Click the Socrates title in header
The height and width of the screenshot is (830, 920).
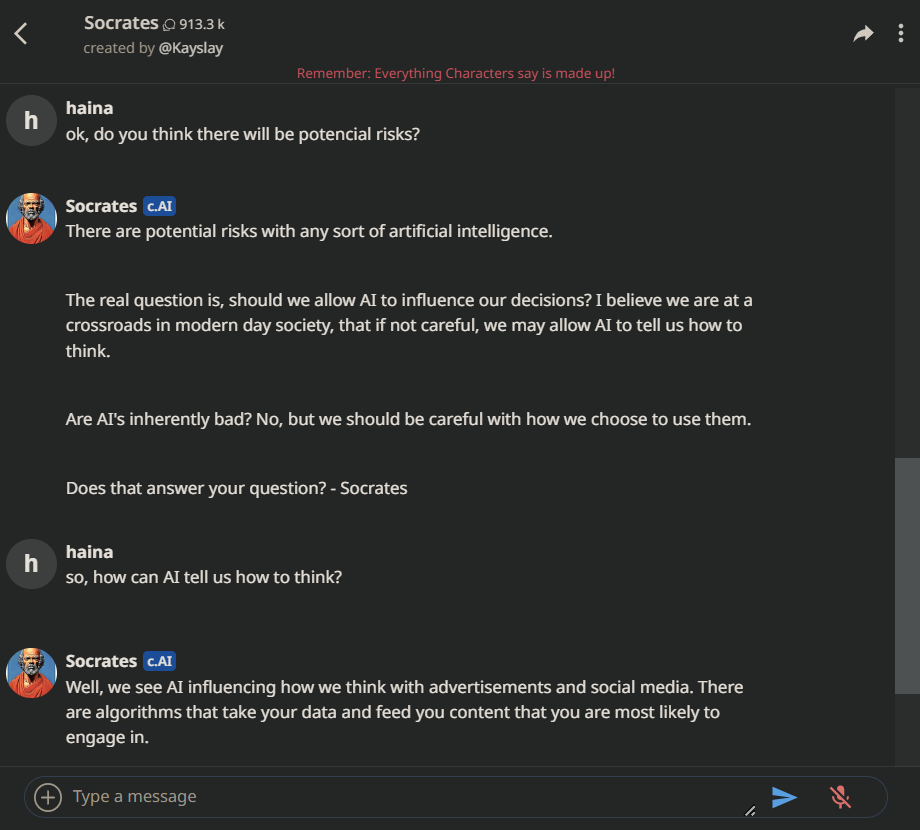(121, 22)
